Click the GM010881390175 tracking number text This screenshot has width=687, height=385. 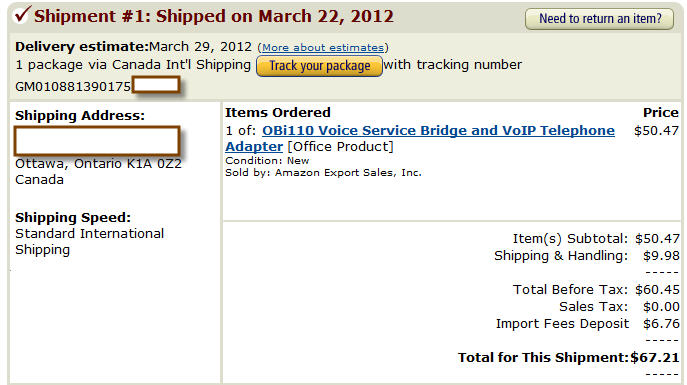click(73, 87)
